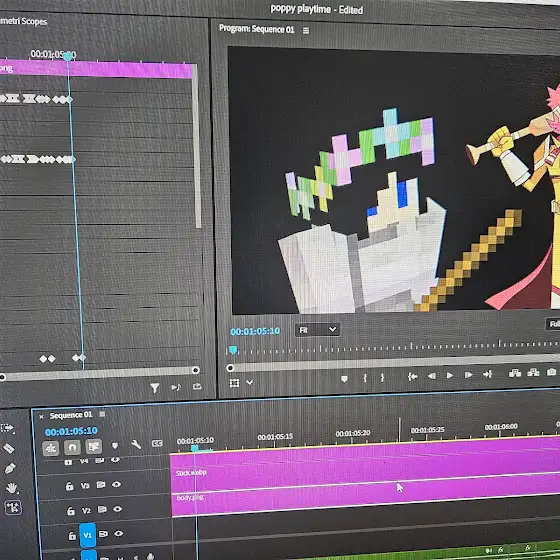
Task: Open Program: Sequence 01 panel menu
Action: [306, 31]
